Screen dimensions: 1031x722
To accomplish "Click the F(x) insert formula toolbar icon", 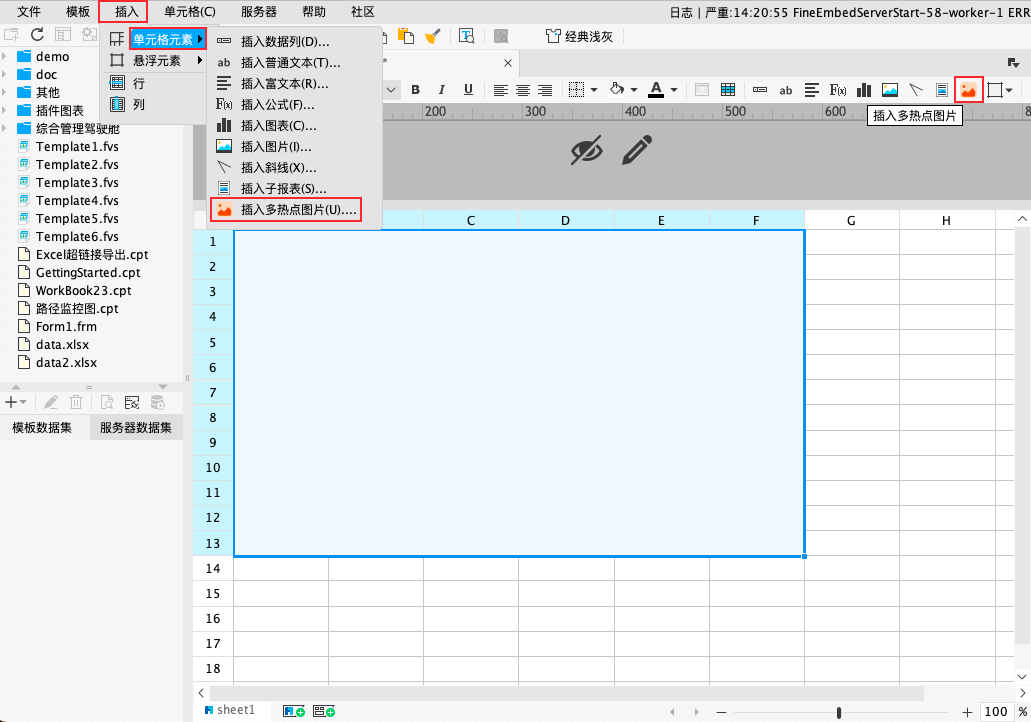I will [838, 90].
